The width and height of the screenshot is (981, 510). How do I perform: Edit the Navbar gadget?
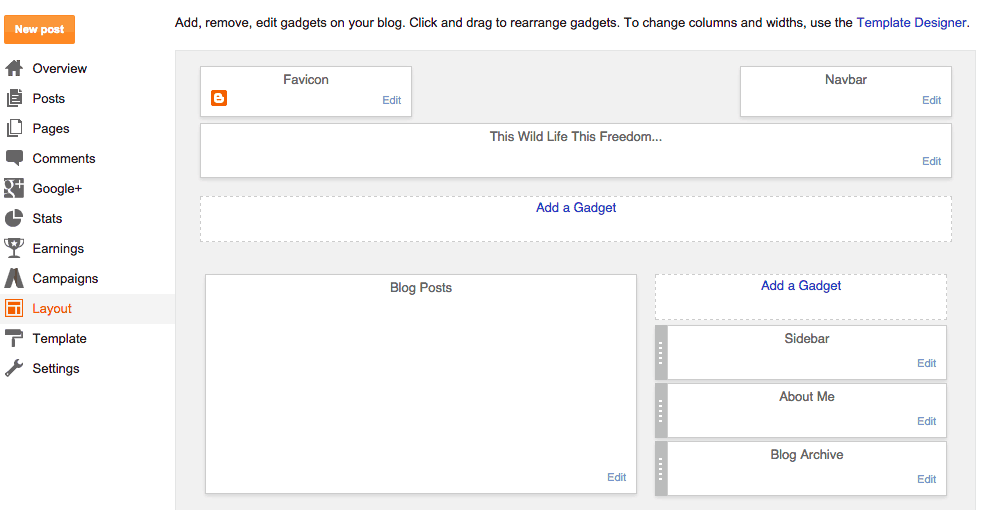tap(931, 100)
